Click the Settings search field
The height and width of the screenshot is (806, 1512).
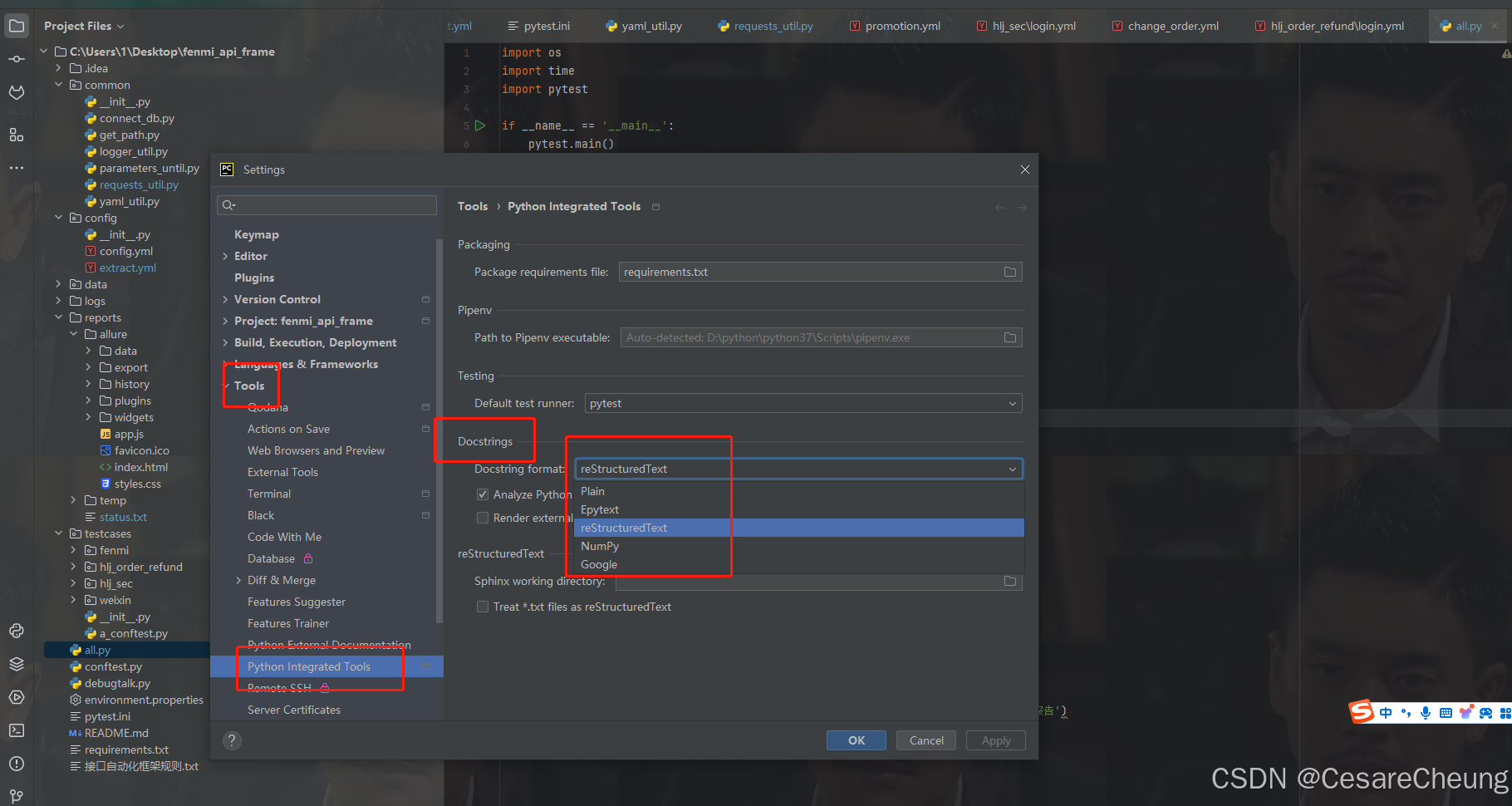326,205
